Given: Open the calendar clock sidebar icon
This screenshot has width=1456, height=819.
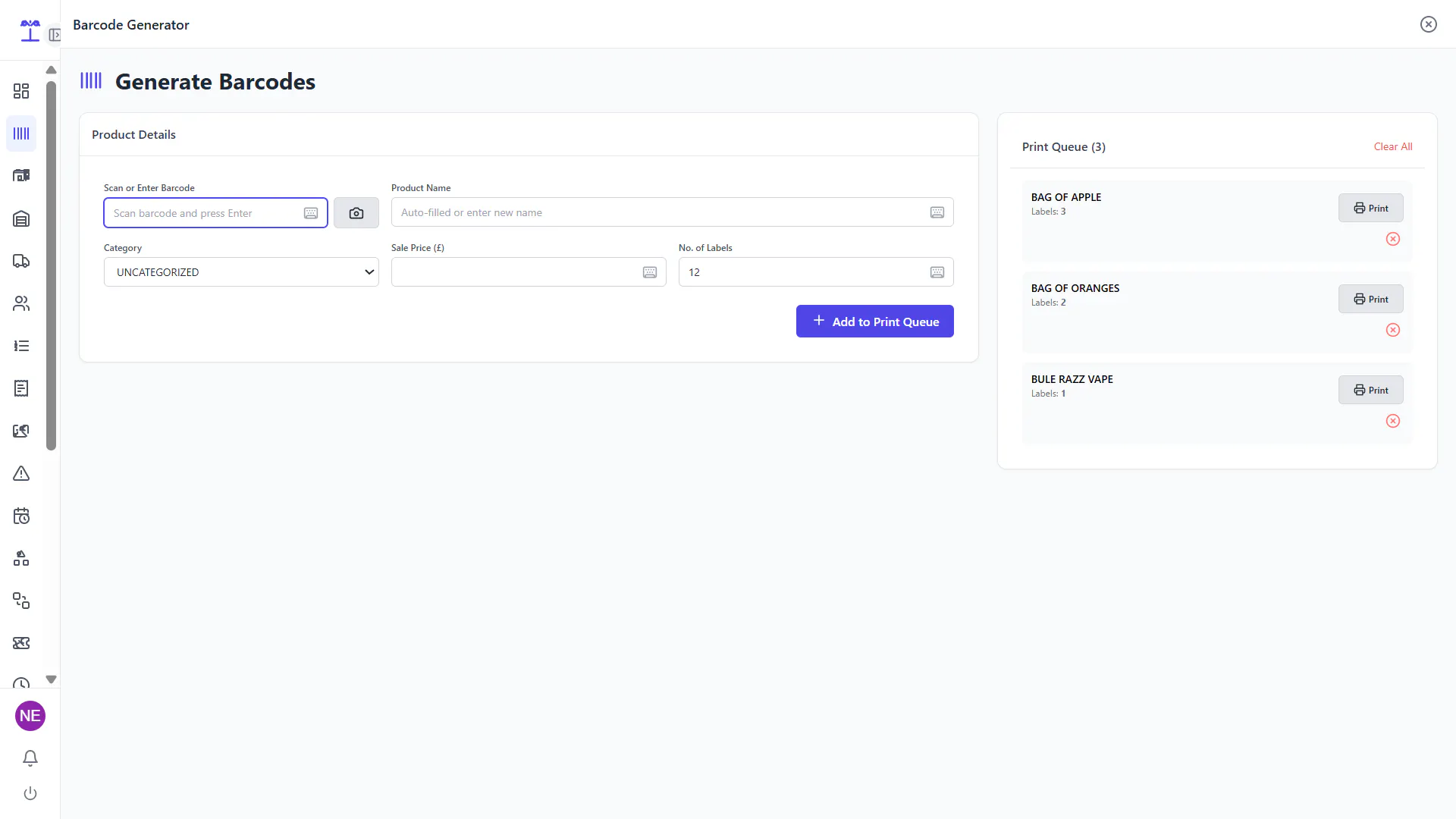Looking at the screenshot, I should [x=21, y=516].
